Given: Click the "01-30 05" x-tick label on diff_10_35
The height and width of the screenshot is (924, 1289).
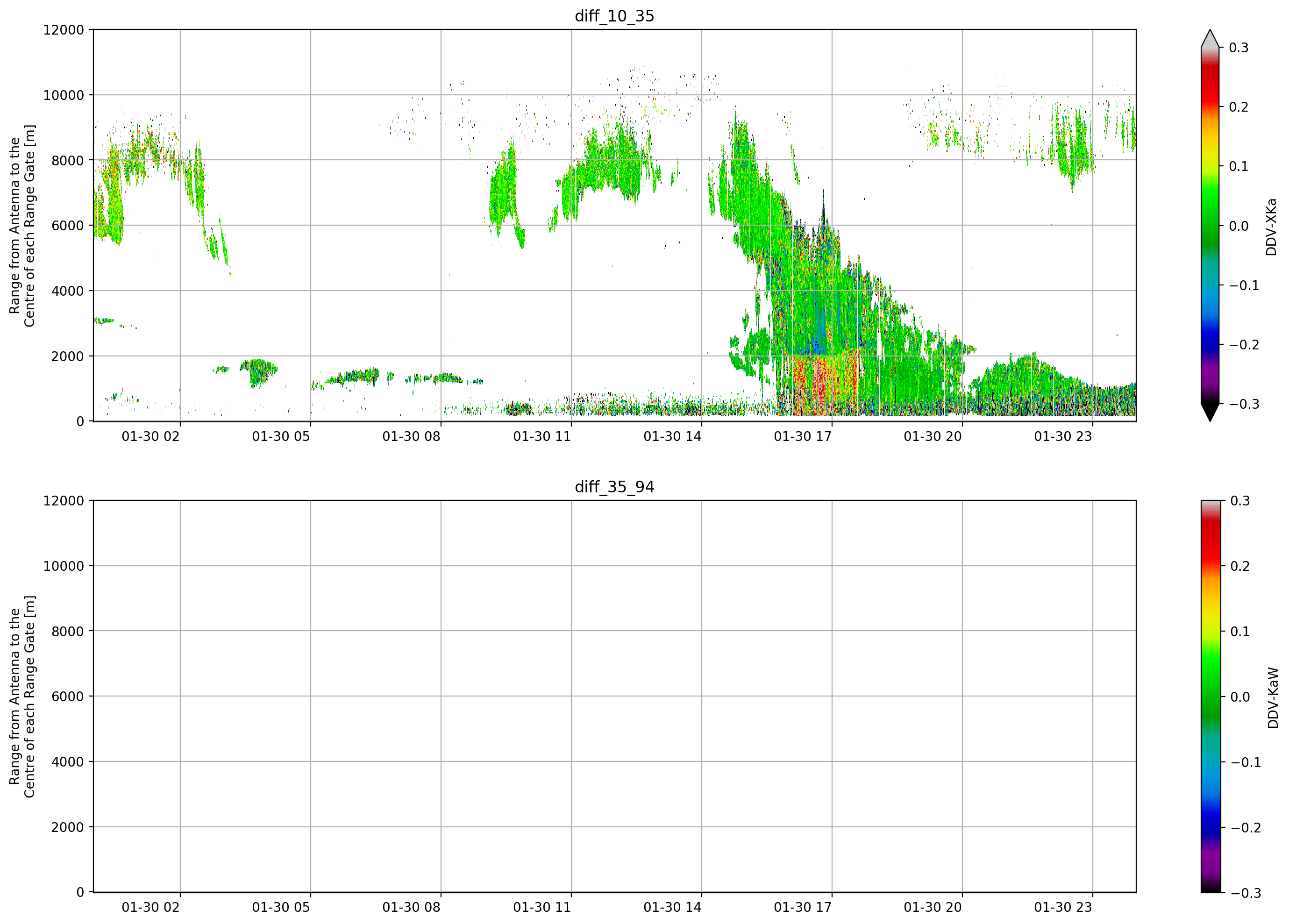Looking at the screenshot, I should coord(281,436).
